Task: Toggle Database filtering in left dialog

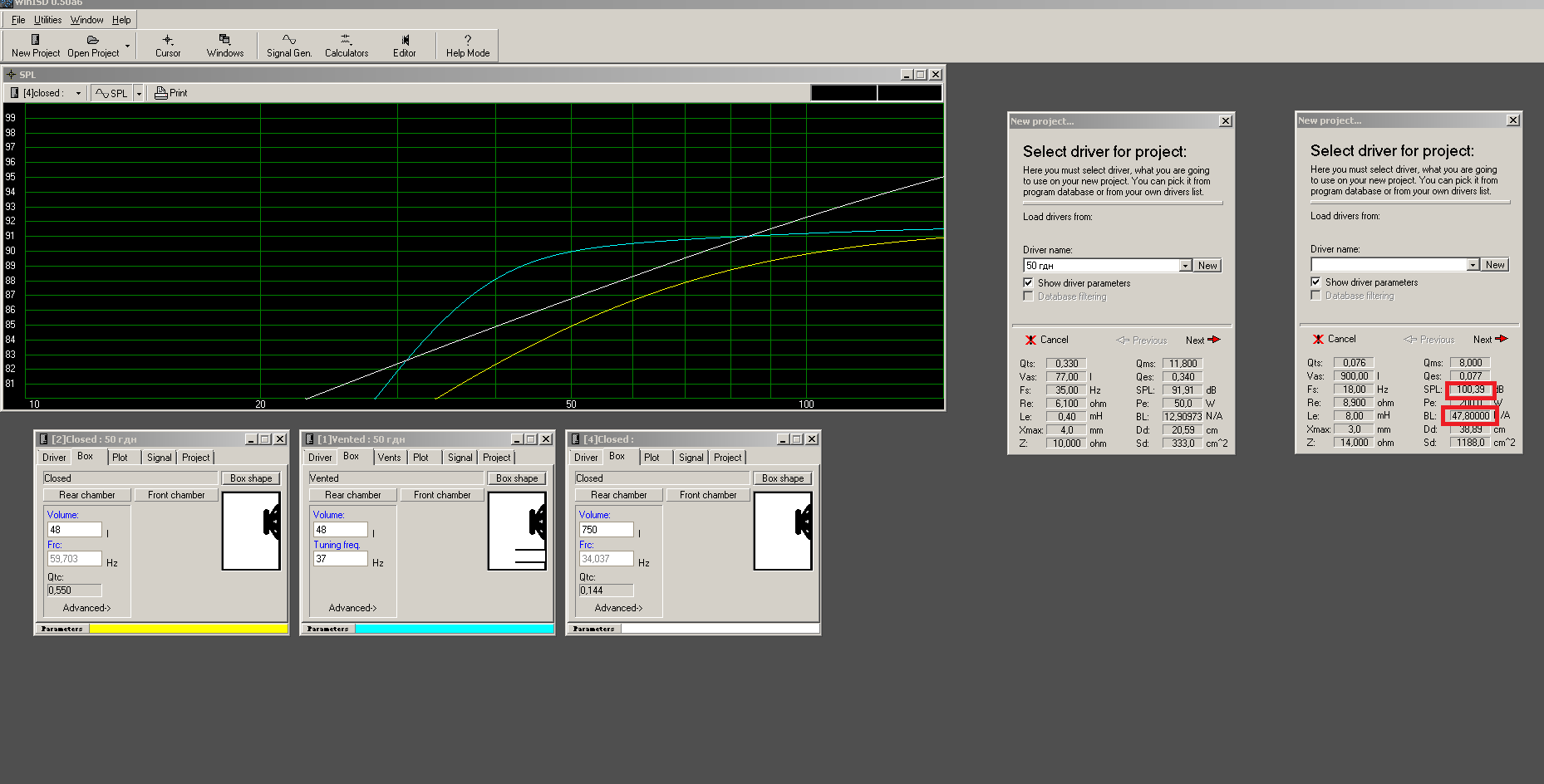Action: click(1029, 296)
